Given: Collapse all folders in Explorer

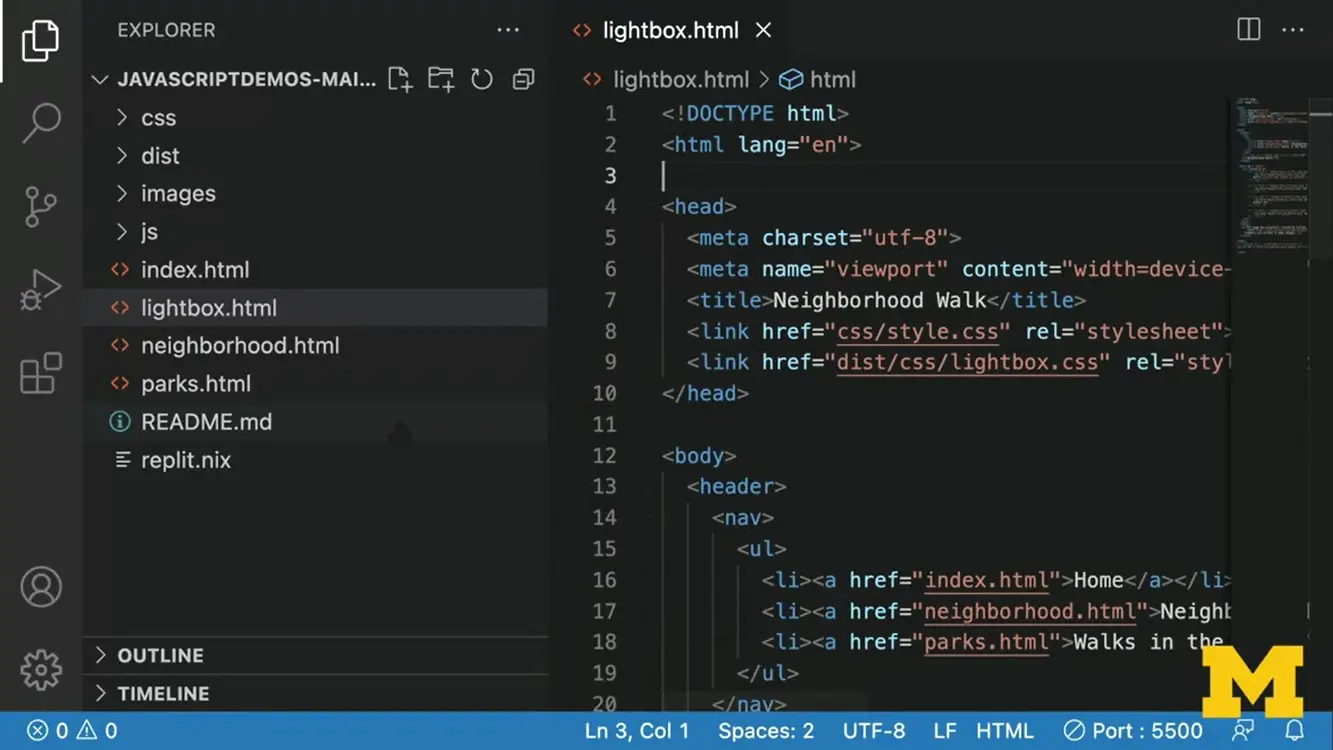Looking at the screenshot, I should coord(523,79).
